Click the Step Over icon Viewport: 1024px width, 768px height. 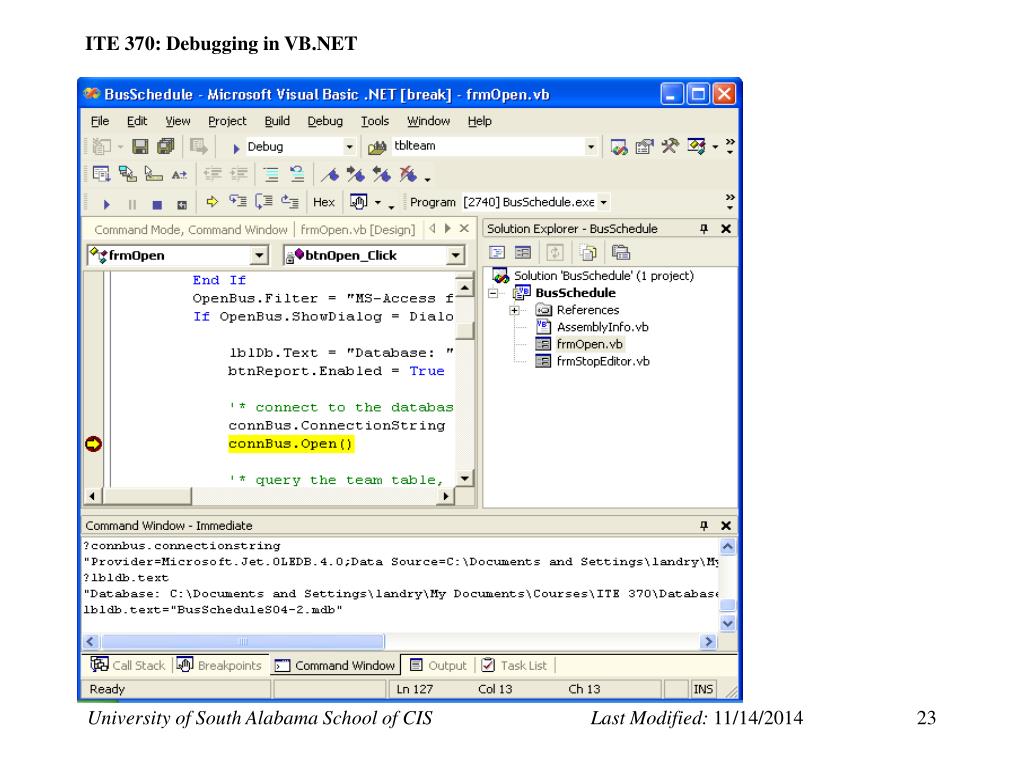coord(264,202)
